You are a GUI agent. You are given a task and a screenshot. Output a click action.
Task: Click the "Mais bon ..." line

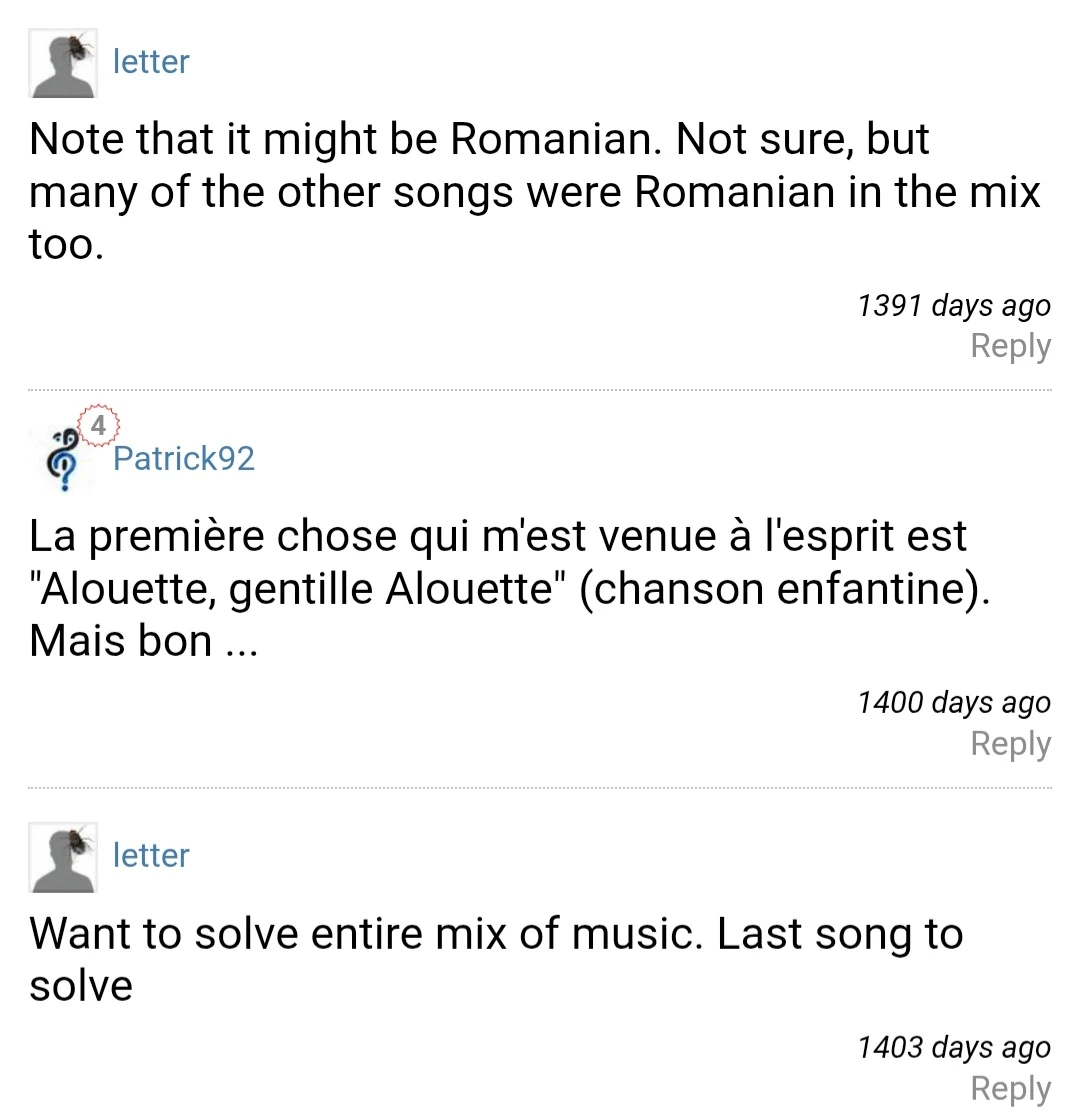click(x=143, y=641)
